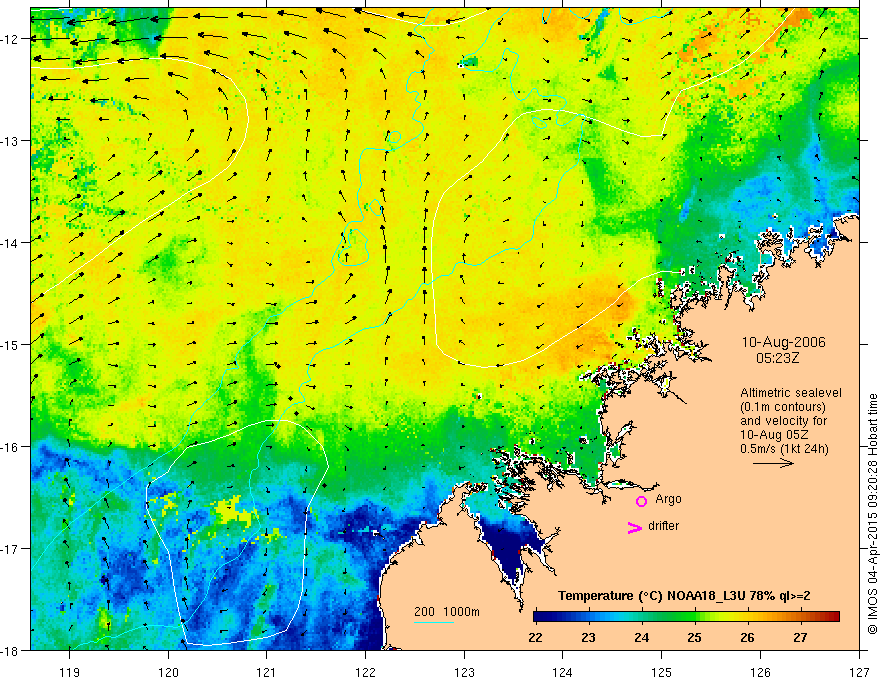This screenshot has height=680, width=880.
Task: Click the '200 1000m' bathymetry label
Action: [447, 612]
